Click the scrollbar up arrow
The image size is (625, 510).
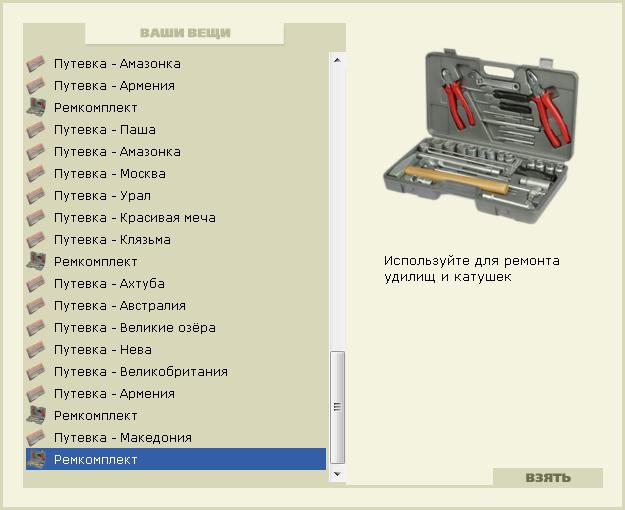point(337,60)
